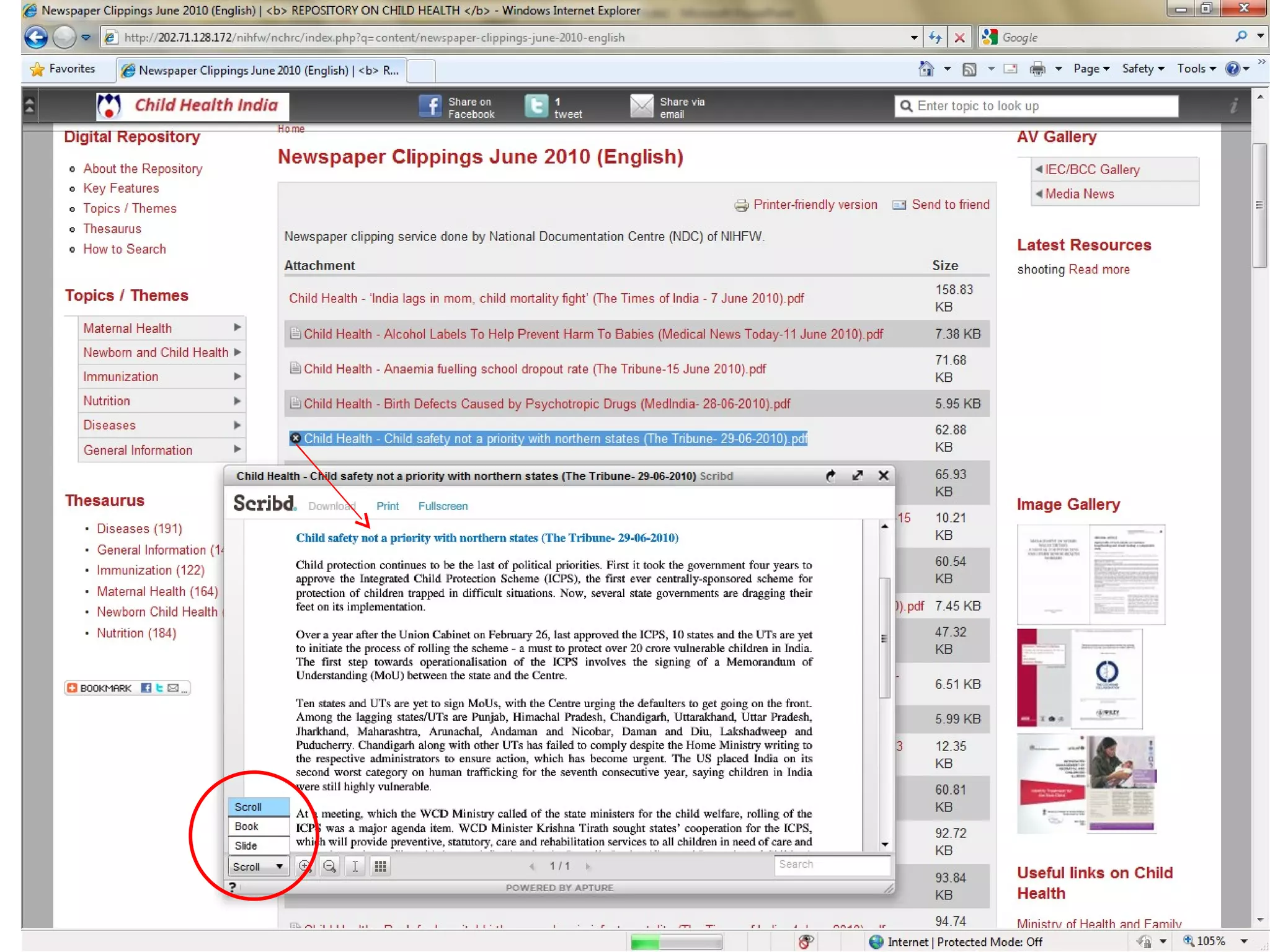
Task: Click the popup share arrow icon
Action: [830, 475]
